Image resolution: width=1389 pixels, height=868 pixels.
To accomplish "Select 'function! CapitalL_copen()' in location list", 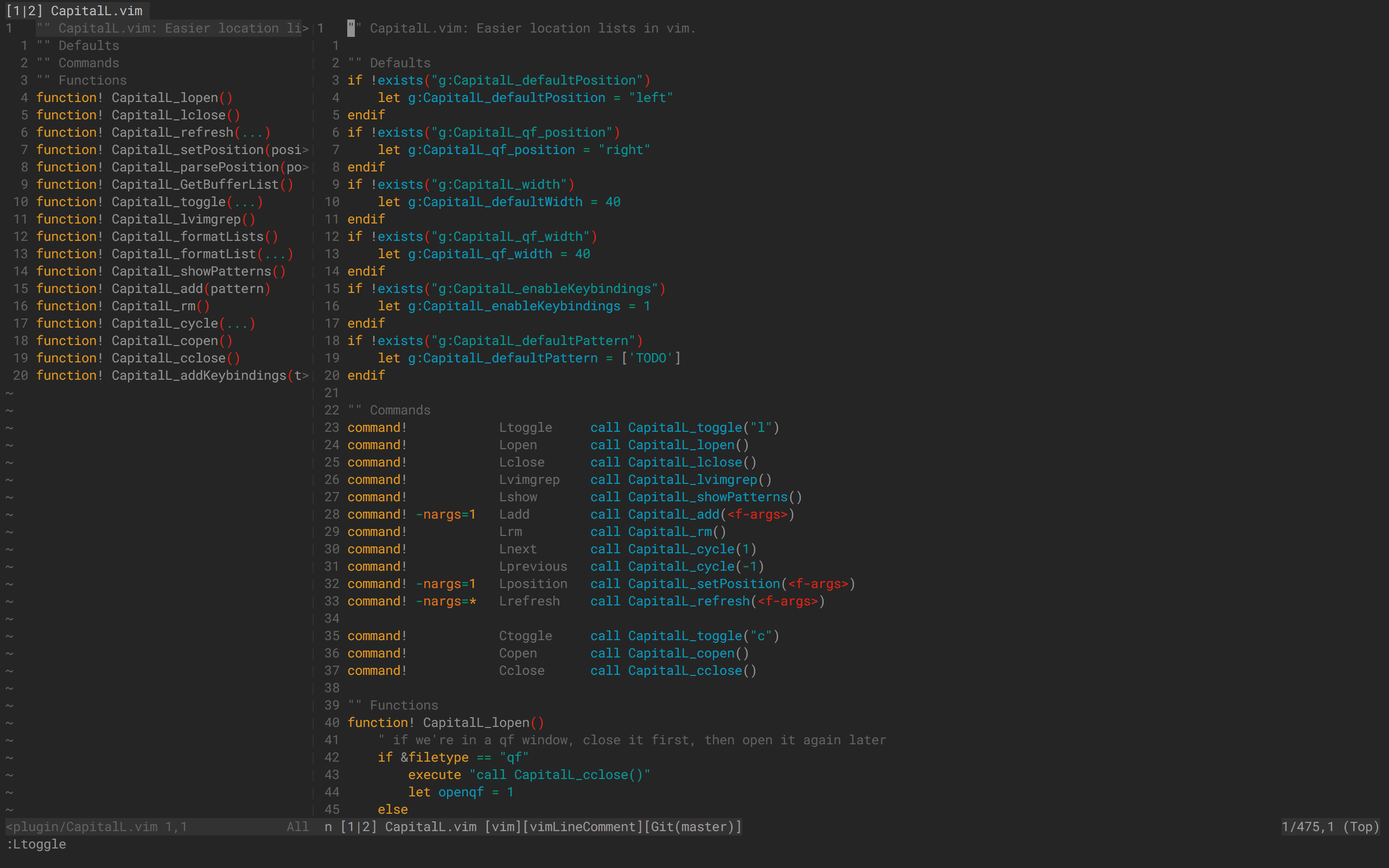I will coord(135,341).
